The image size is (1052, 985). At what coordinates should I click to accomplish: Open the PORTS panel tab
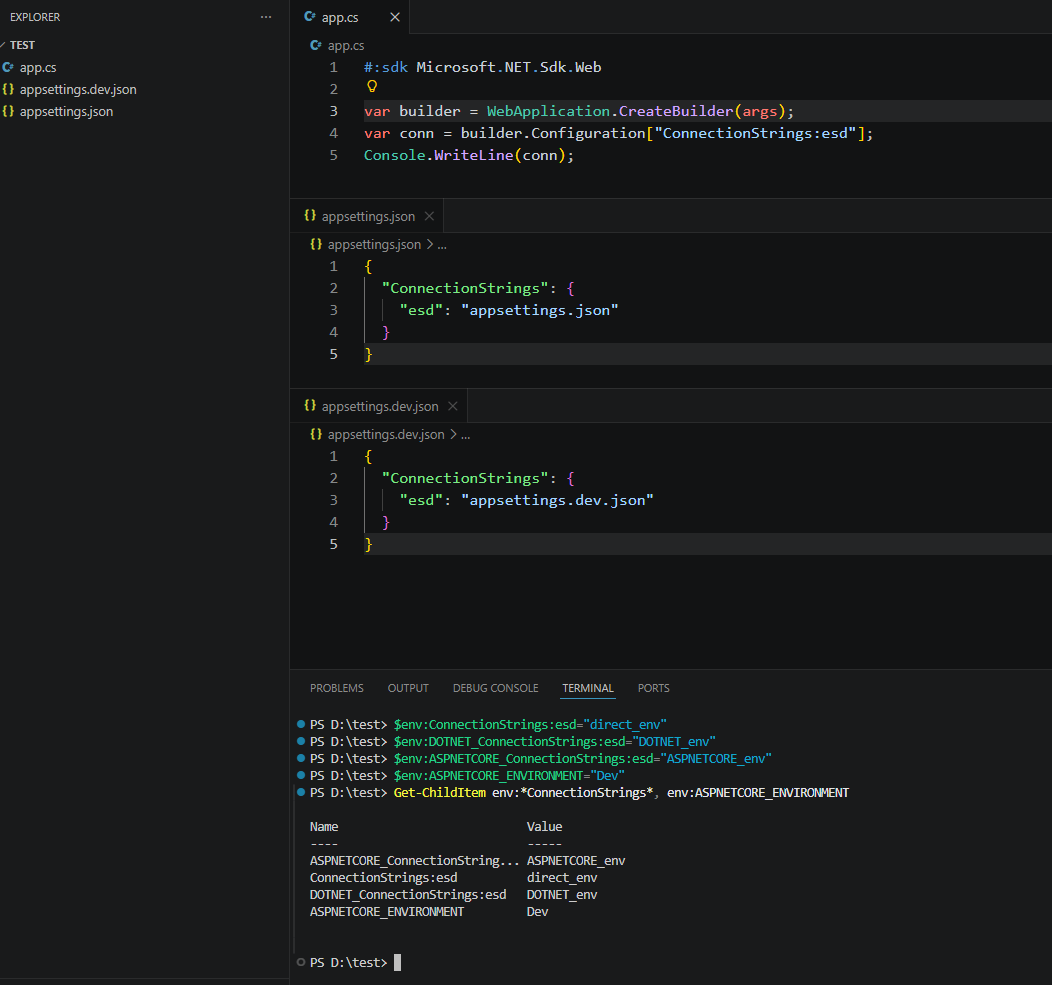coord(653,688)
